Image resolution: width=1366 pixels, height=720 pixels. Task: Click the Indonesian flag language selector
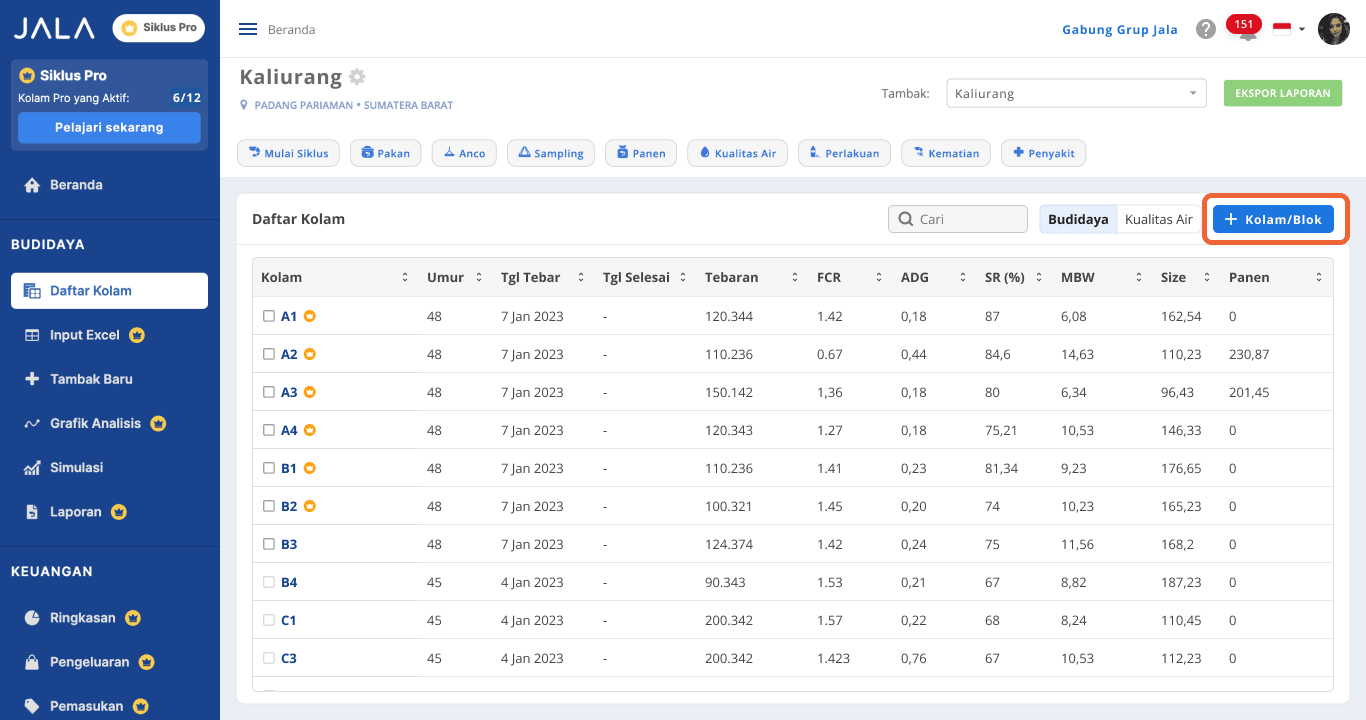click(1289, 29)
